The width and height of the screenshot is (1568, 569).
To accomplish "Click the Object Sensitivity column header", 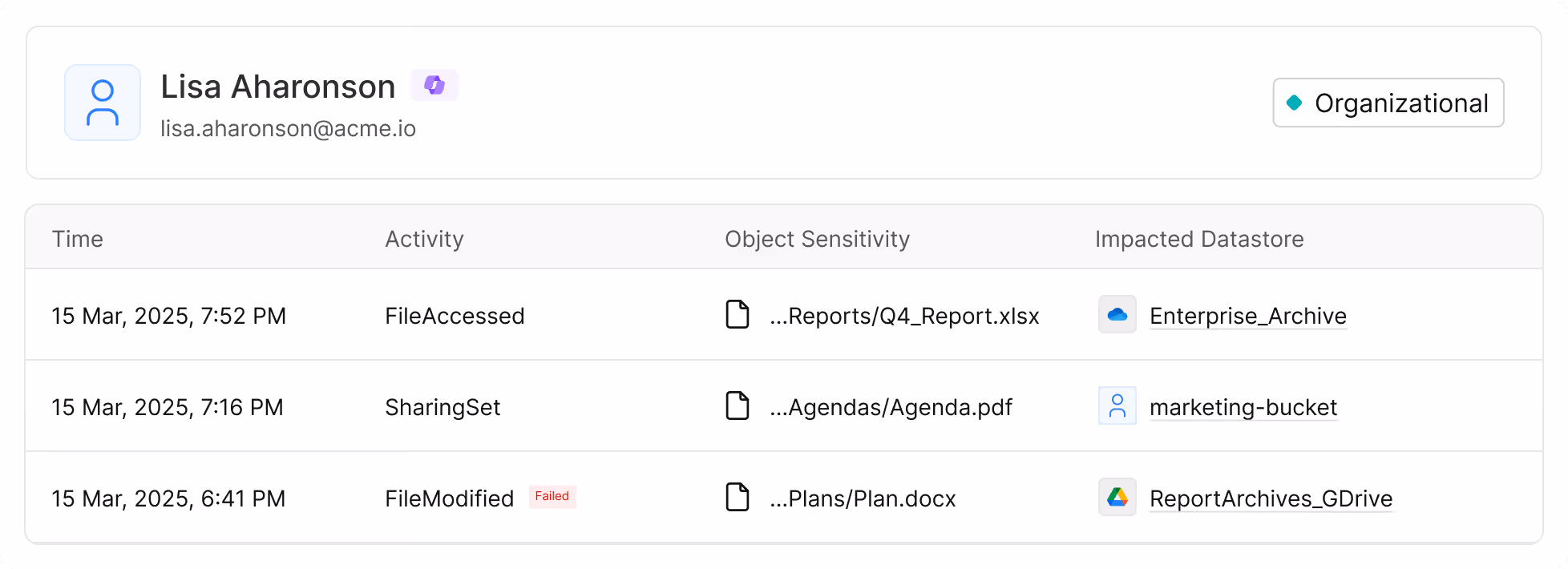I will pos(817,239).
